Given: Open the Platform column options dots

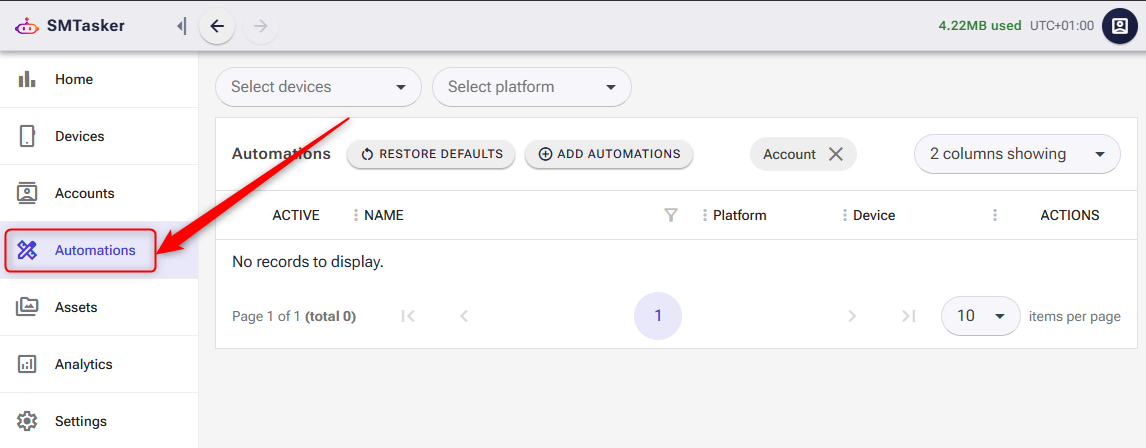Looking at the screenshot, I should (704, 215).
